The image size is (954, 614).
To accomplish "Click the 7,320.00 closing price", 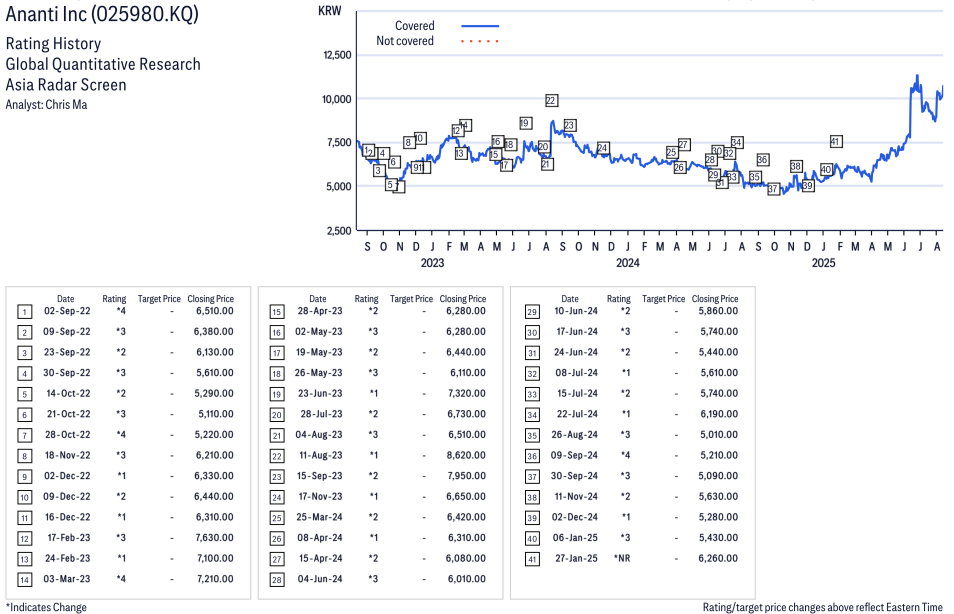I will (467, 393).
